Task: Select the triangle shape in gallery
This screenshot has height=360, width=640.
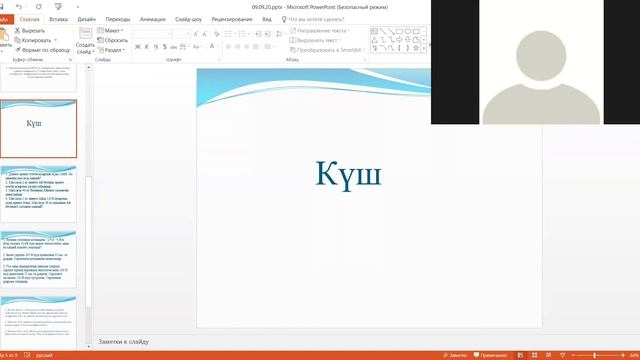Action: [x=374, y=40]
